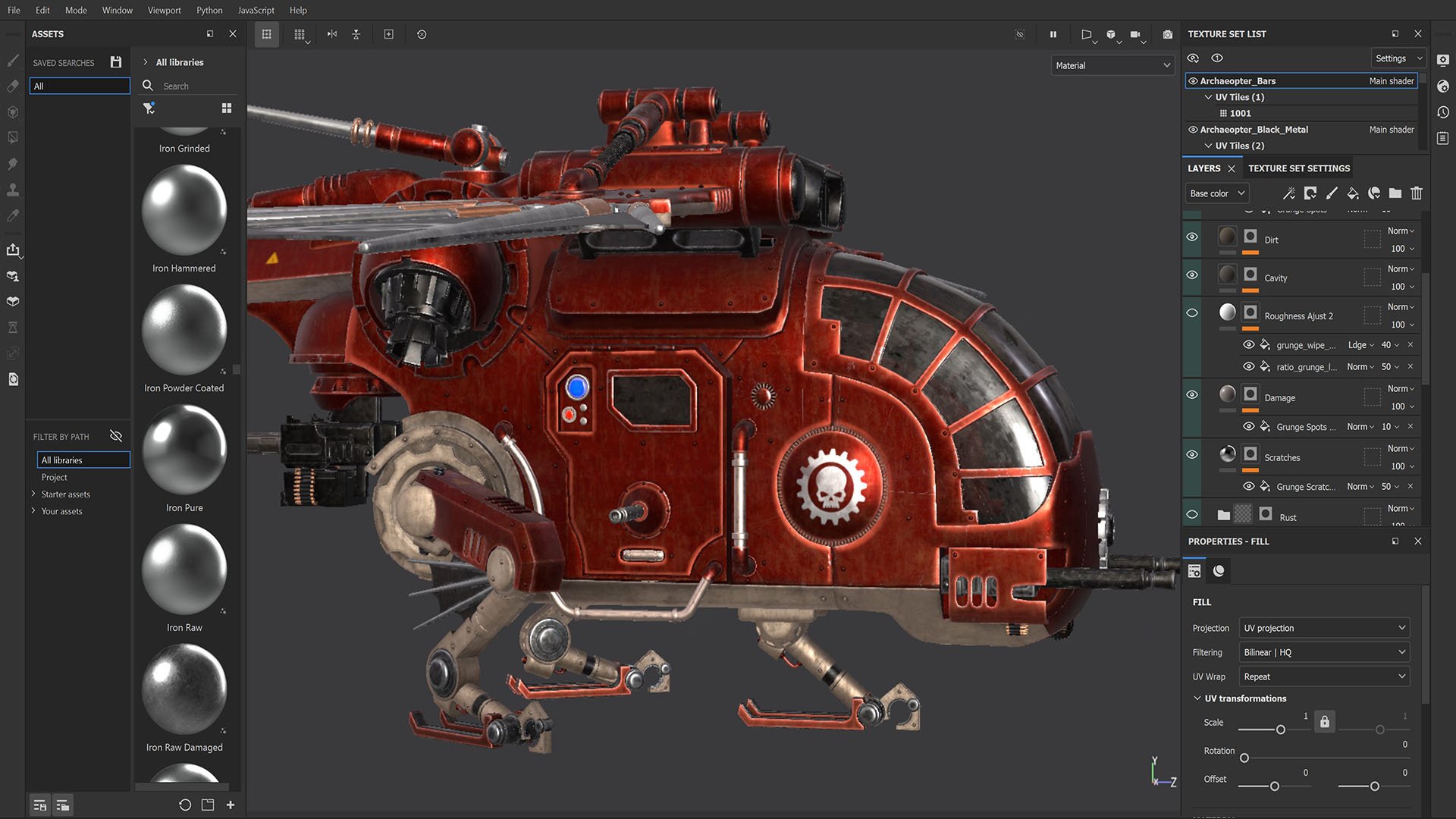Add a mask using the mask icon
Screen dimensions: 1456x819
(x=1310, y=193)
